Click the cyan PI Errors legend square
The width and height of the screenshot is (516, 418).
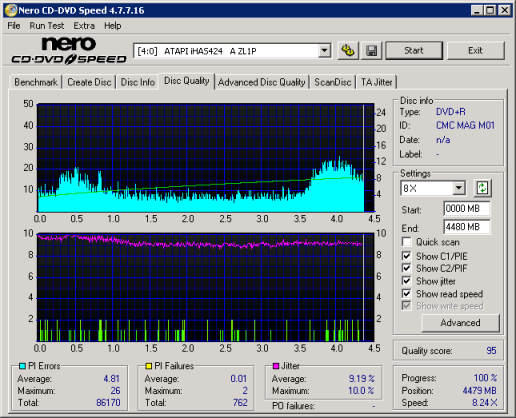[22, 366]
